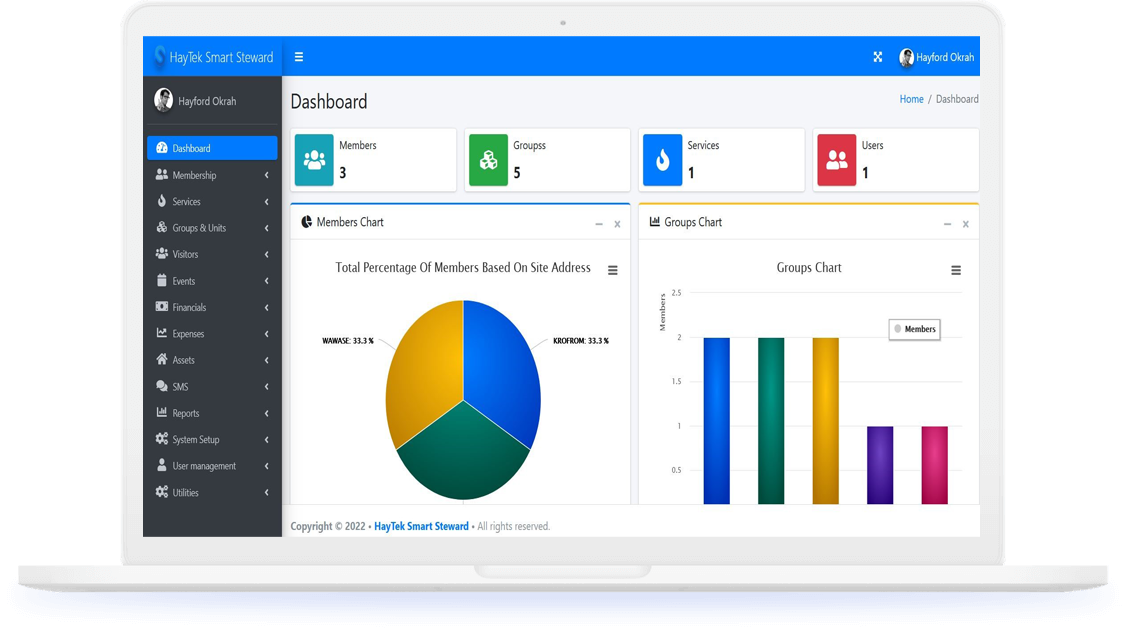Click the green Groupss cubes icon
This screenshot has width=1126, height=630.
click(x=488, y=160)
